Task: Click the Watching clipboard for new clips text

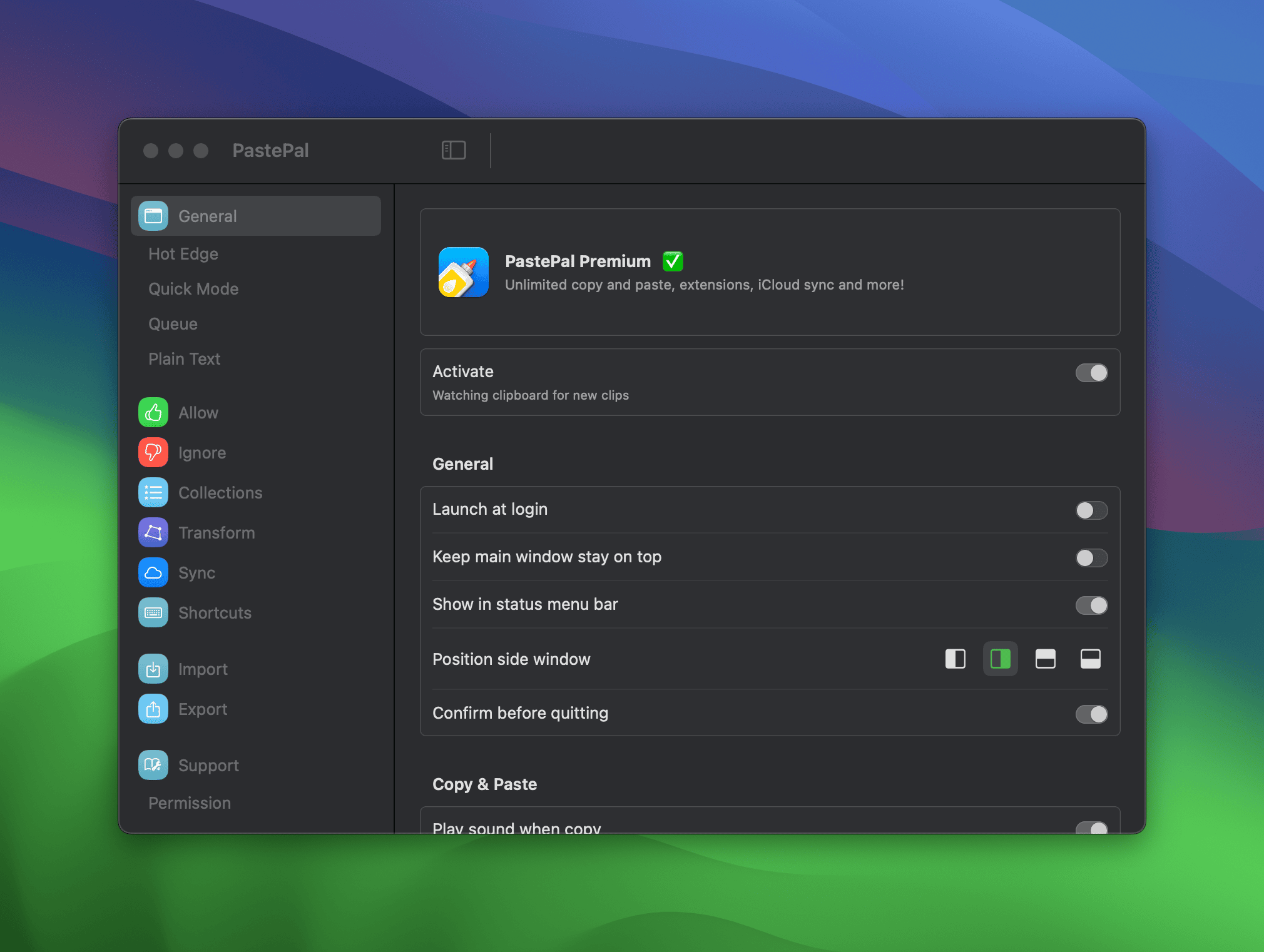Action: 531,395
